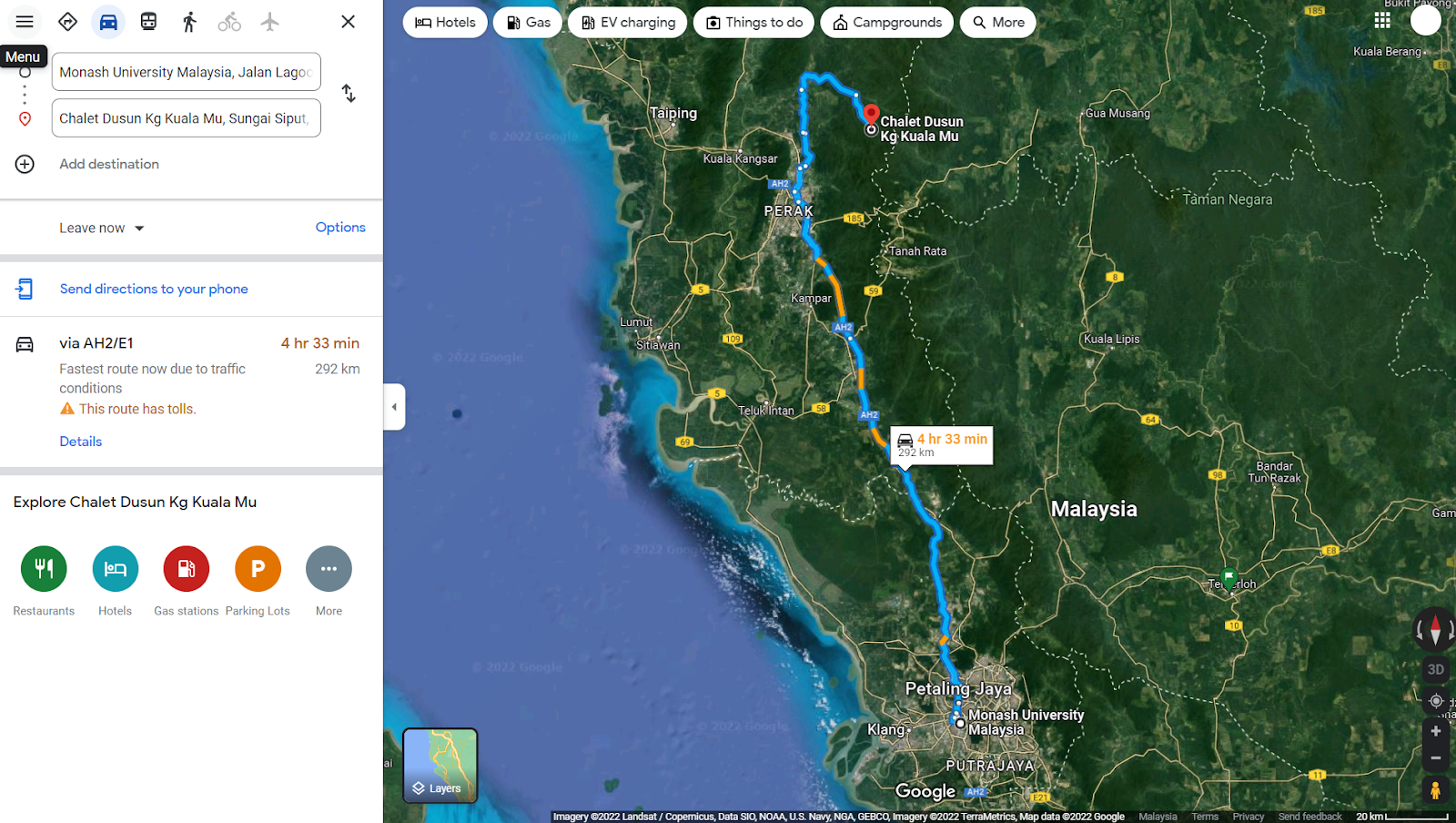Filter map by Campgrounds chip

887,22
